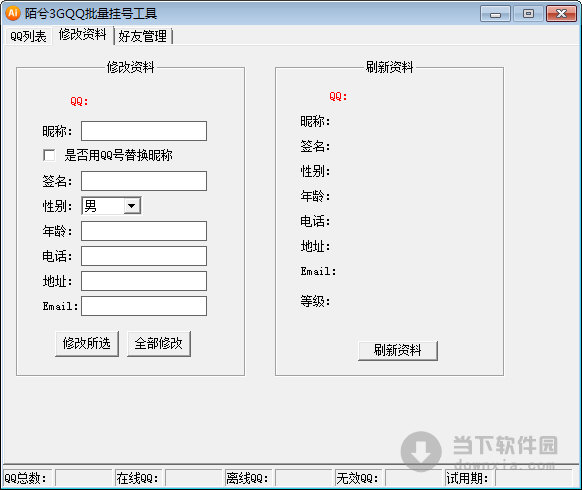This screenshot has height=490, width=582.
Task: Enable 是否用QQ号替换昵称 checkbox
Action: [49, 155]
